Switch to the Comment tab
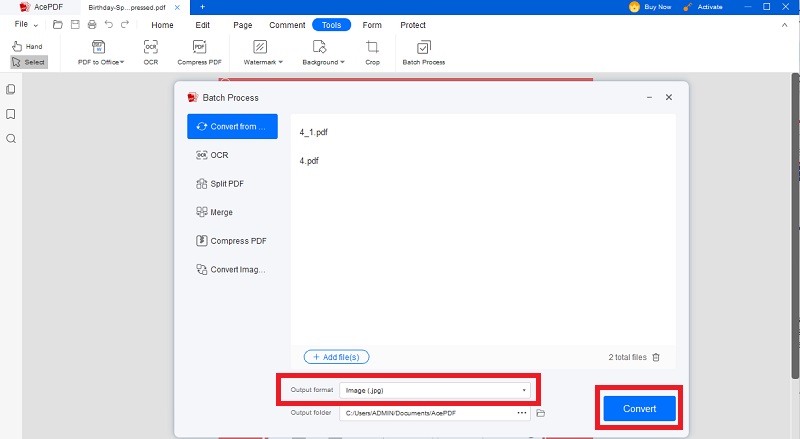 coord(287,25)
